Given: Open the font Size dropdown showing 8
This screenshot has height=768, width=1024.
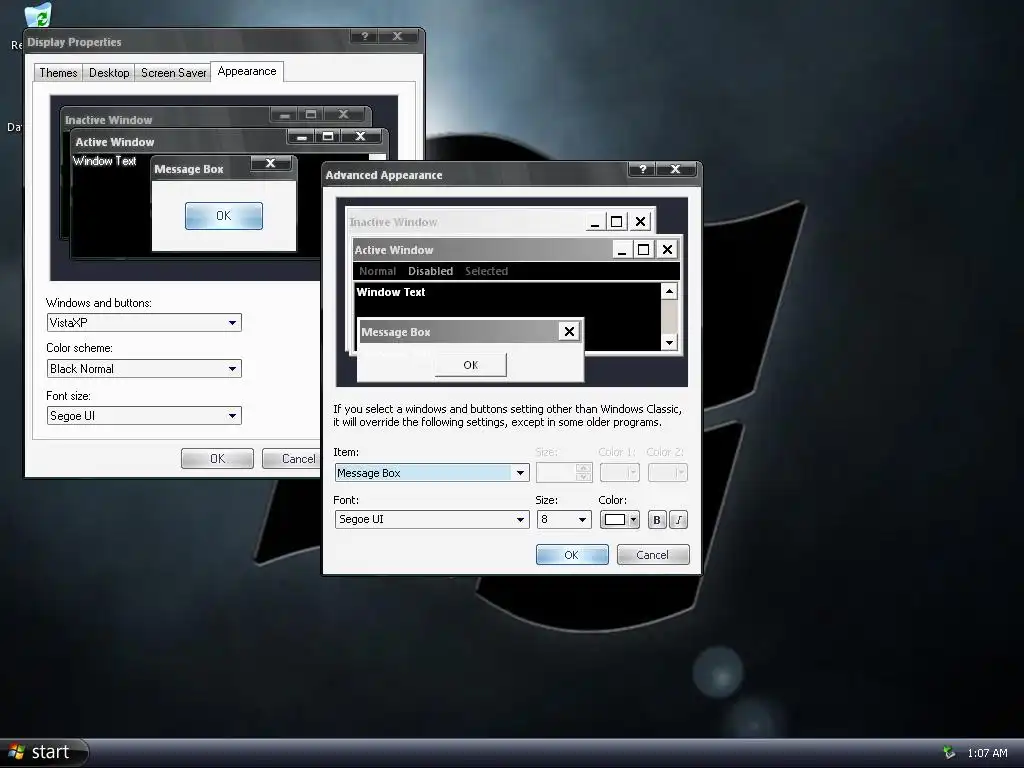Looking at the screenshot, I should point(564,519).
